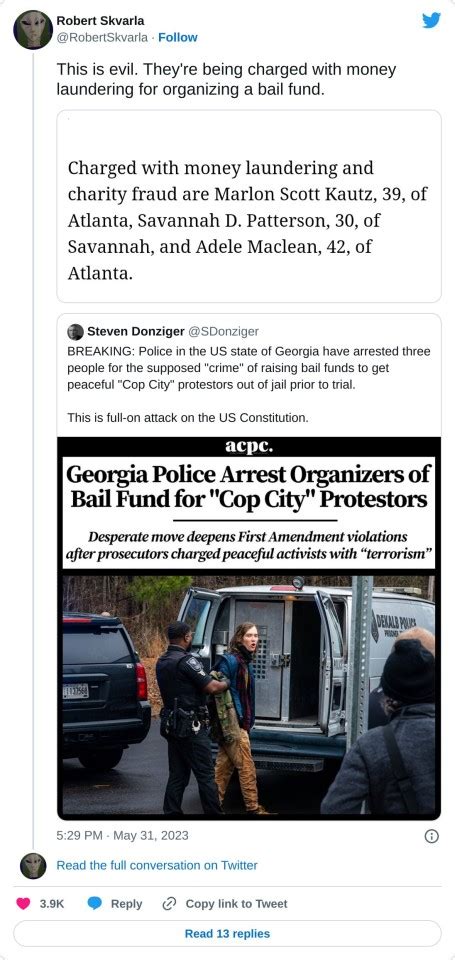Open Steven Donziger's quoted tweet text
The height and width of the screenshot is (960, 455).
click(249, 384)
